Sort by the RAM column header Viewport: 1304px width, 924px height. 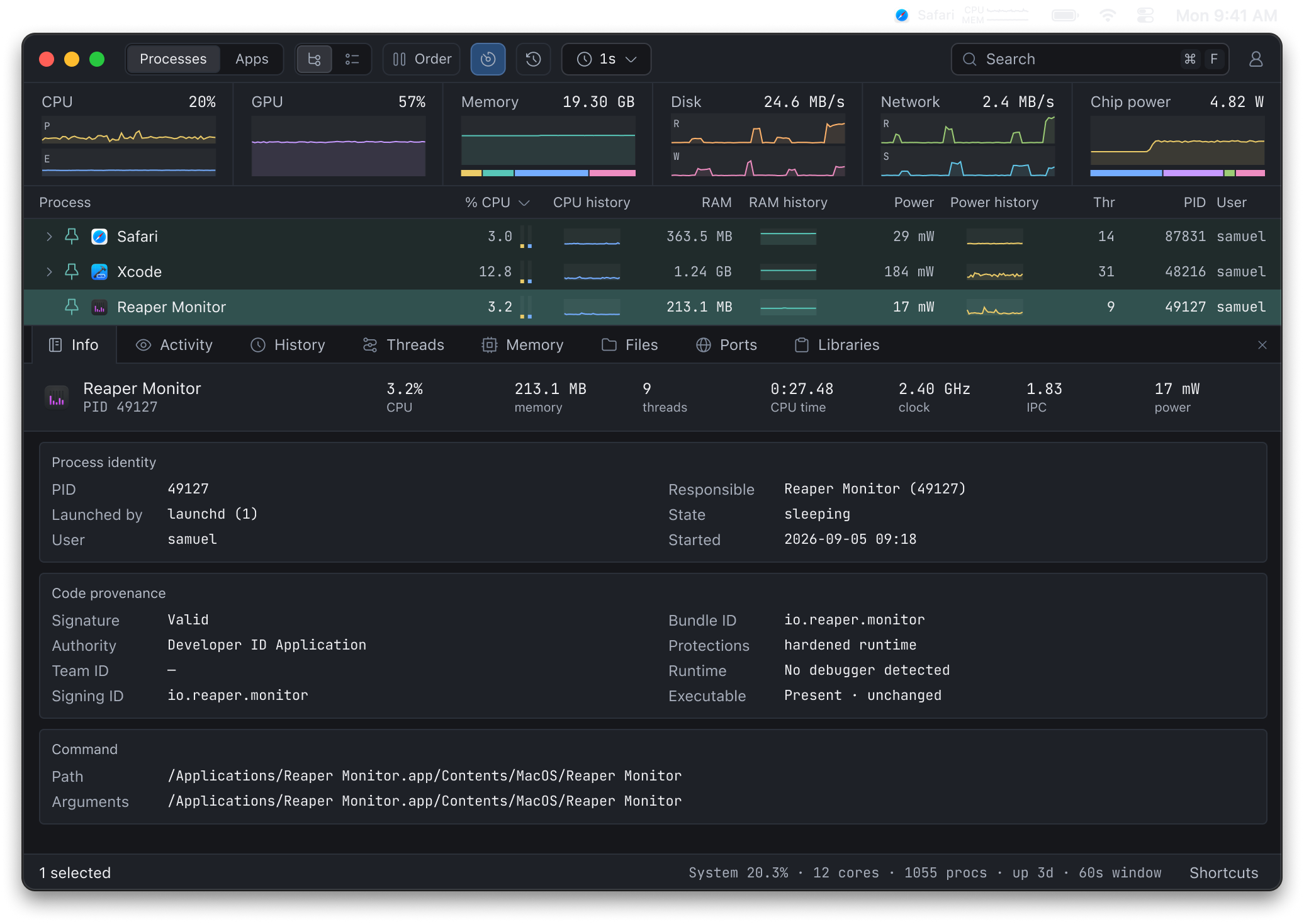pos(716,203)
